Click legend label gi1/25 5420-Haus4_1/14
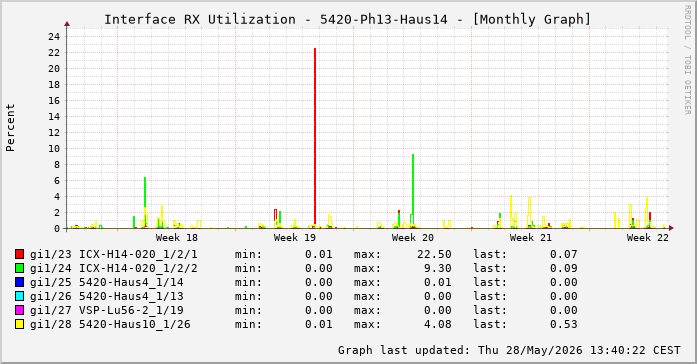This screenshot has width=697, height=364. click(107, 283)
